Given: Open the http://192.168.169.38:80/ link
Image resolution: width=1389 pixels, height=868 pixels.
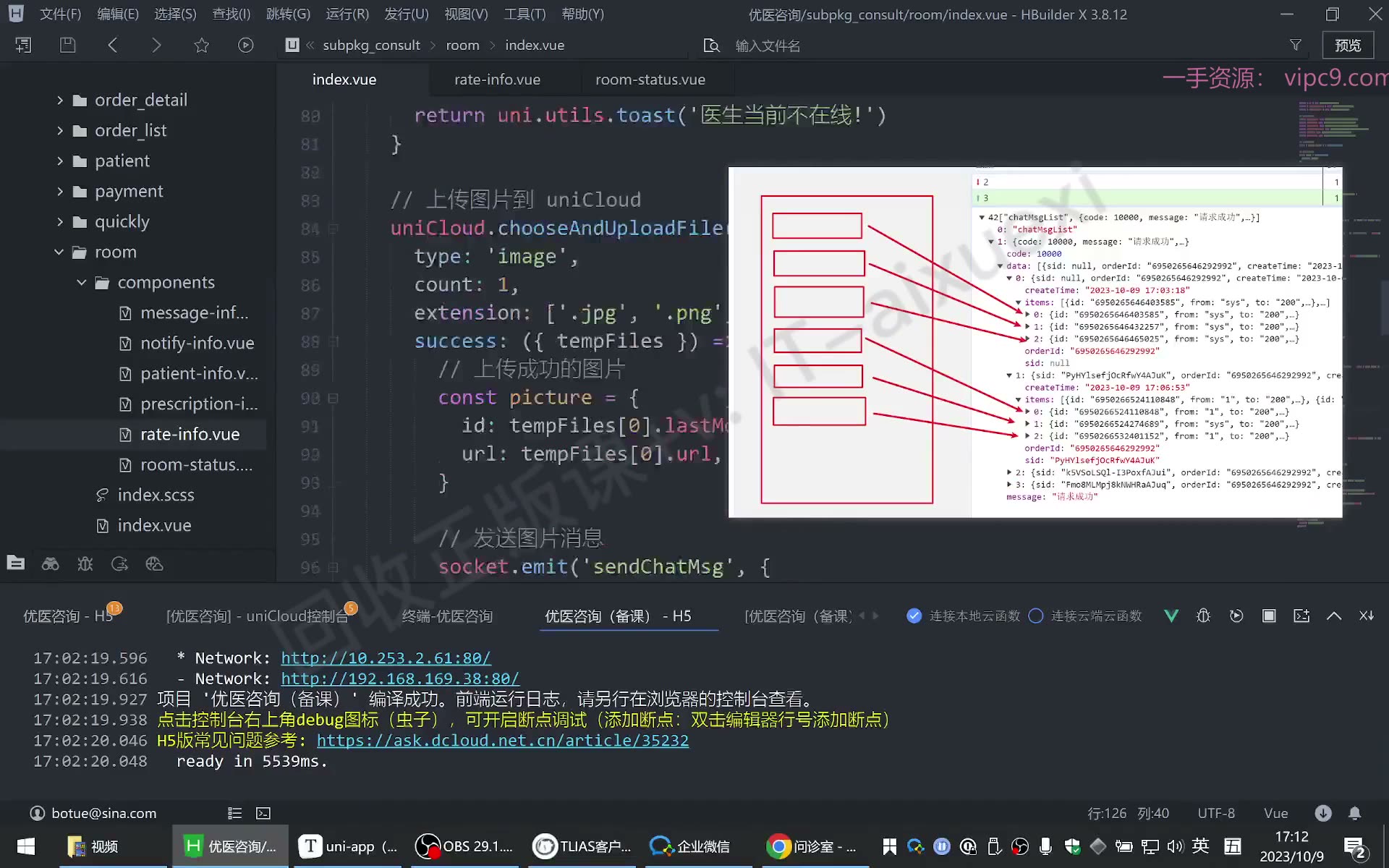Looking at the screenshot, I should [400, 678].
